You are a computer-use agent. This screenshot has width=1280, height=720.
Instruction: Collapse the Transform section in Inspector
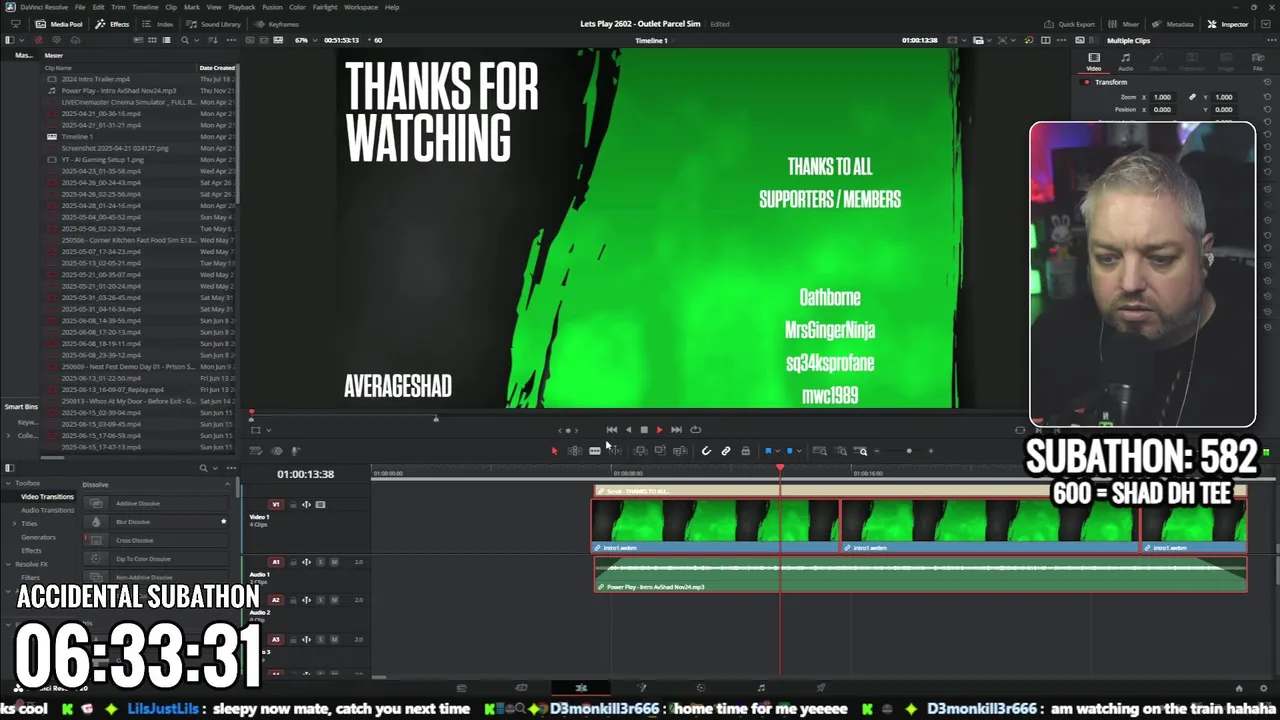[x=1111, y=82]
